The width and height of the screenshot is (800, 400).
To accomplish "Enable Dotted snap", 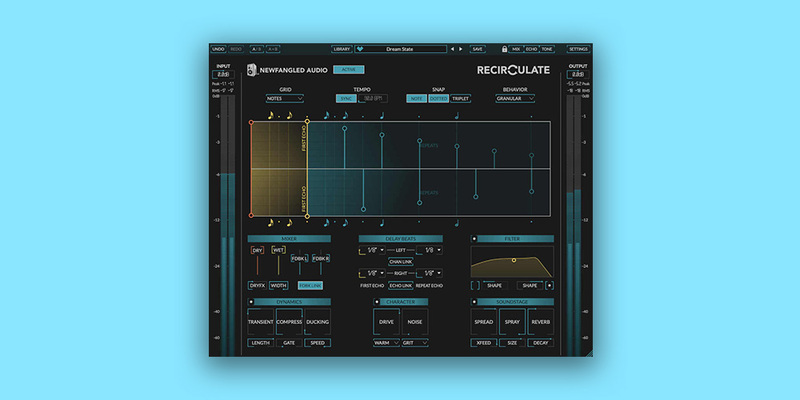I will tap(438, 98).
